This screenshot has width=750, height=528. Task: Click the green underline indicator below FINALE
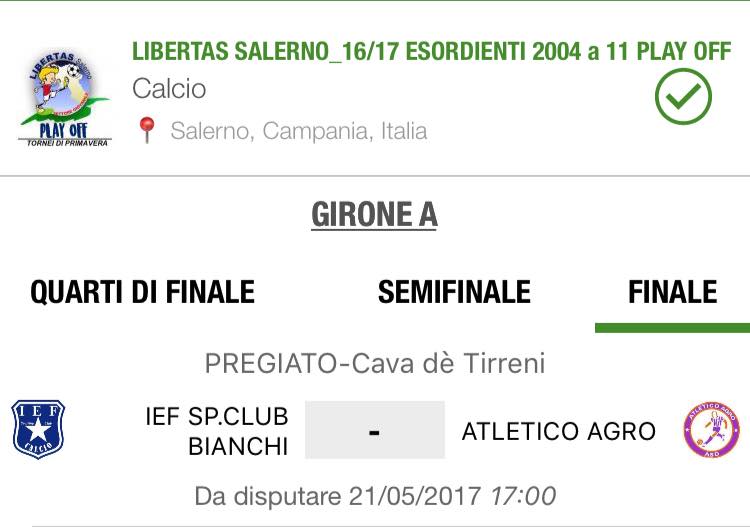[673, 328]
